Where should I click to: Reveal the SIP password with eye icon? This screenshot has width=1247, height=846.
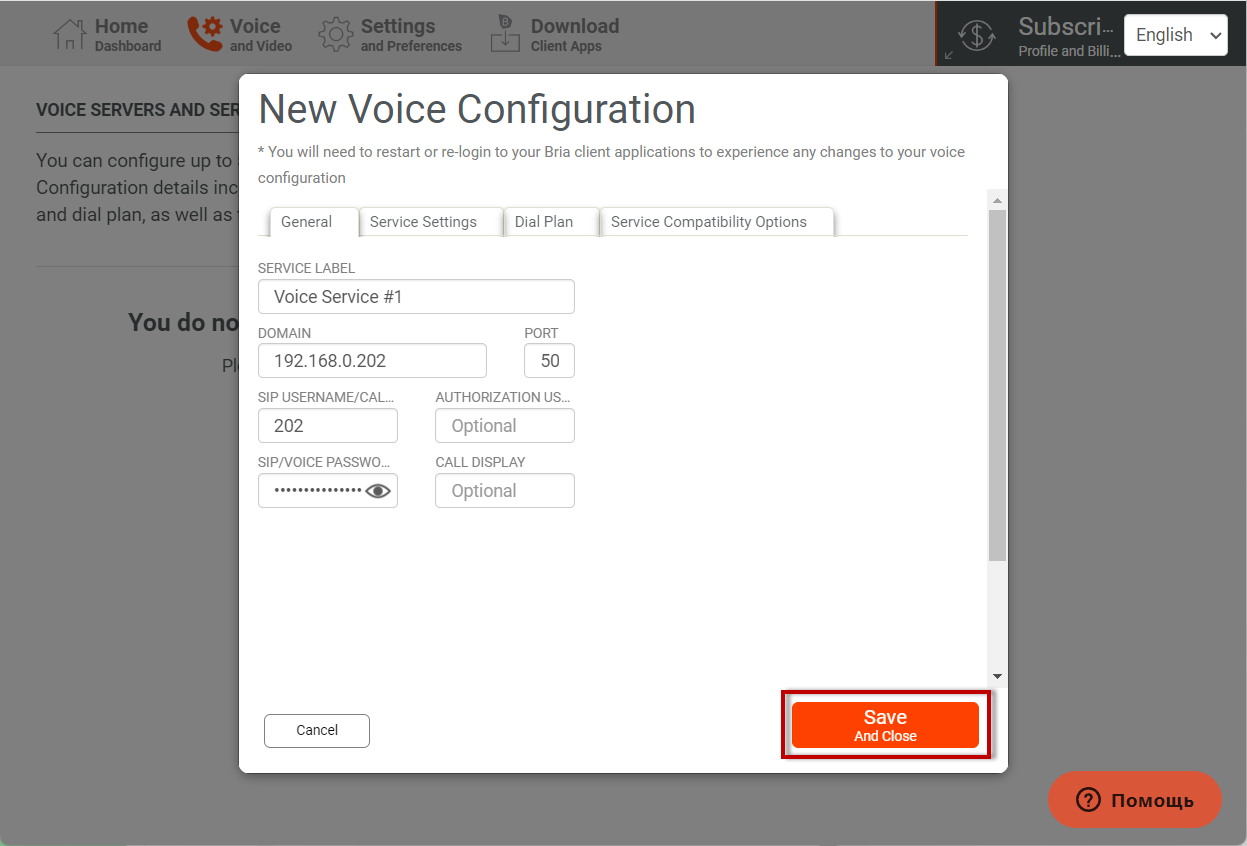click(x=378, y=491)
